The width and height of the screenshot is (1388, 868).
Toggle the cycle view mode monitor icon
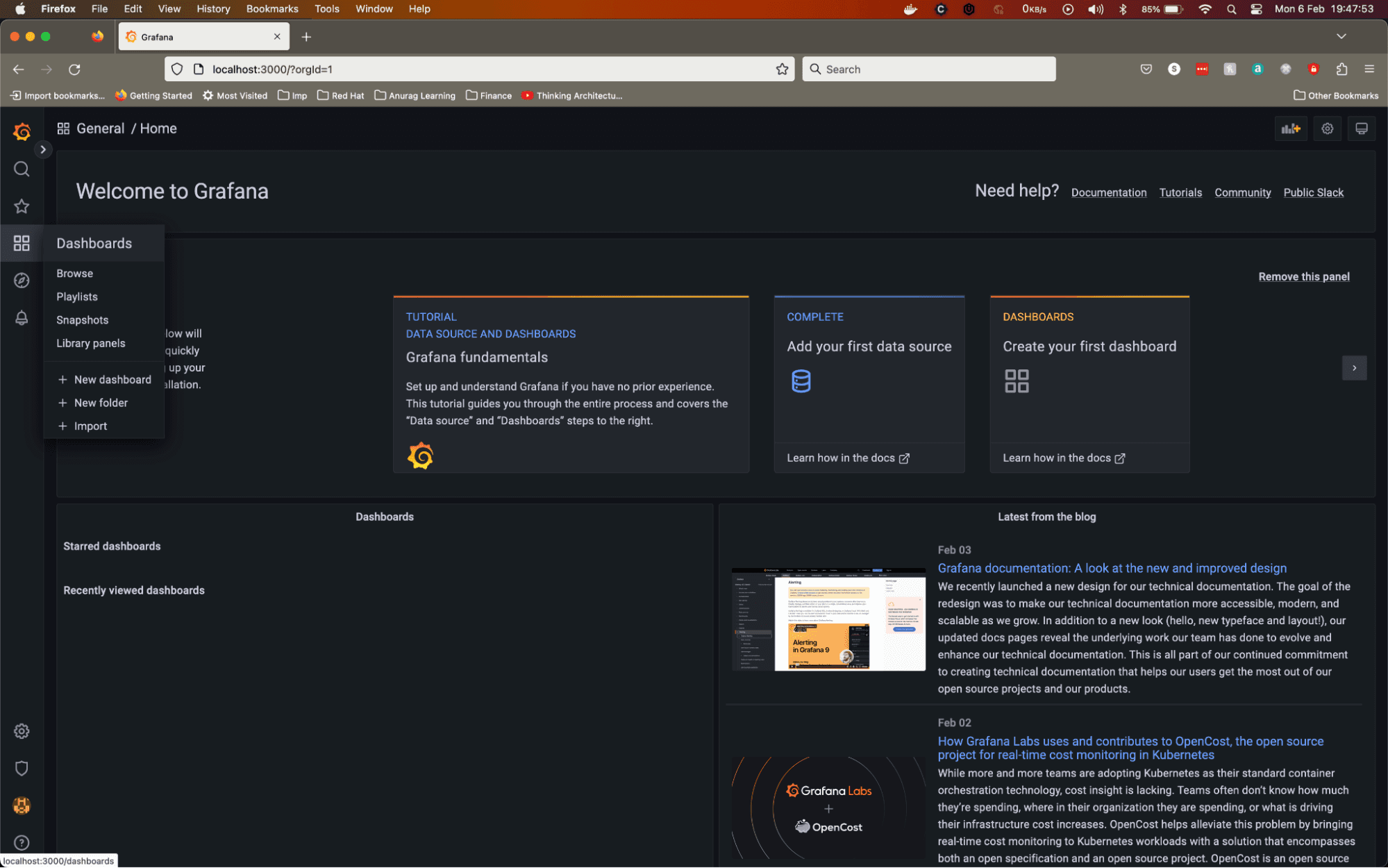1361,128
